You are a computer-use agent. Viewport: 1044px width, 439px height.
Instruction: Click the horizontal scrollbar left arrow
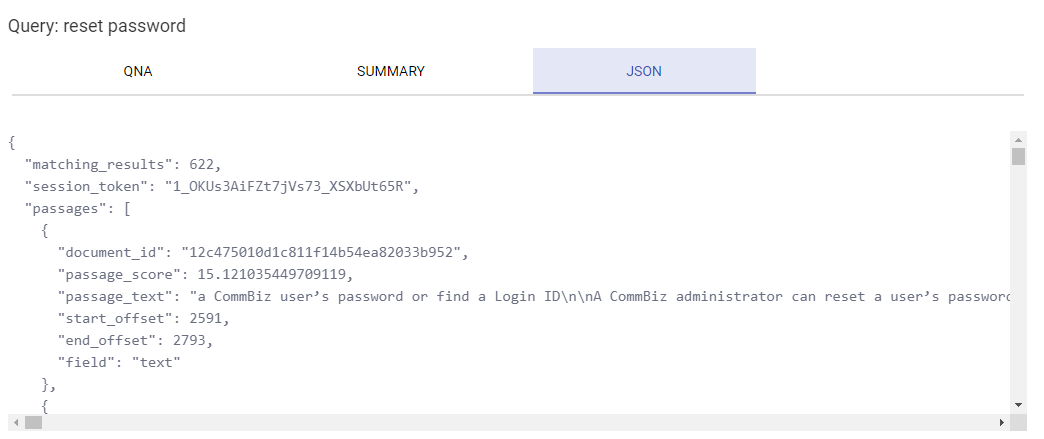(x=15, y=423)
